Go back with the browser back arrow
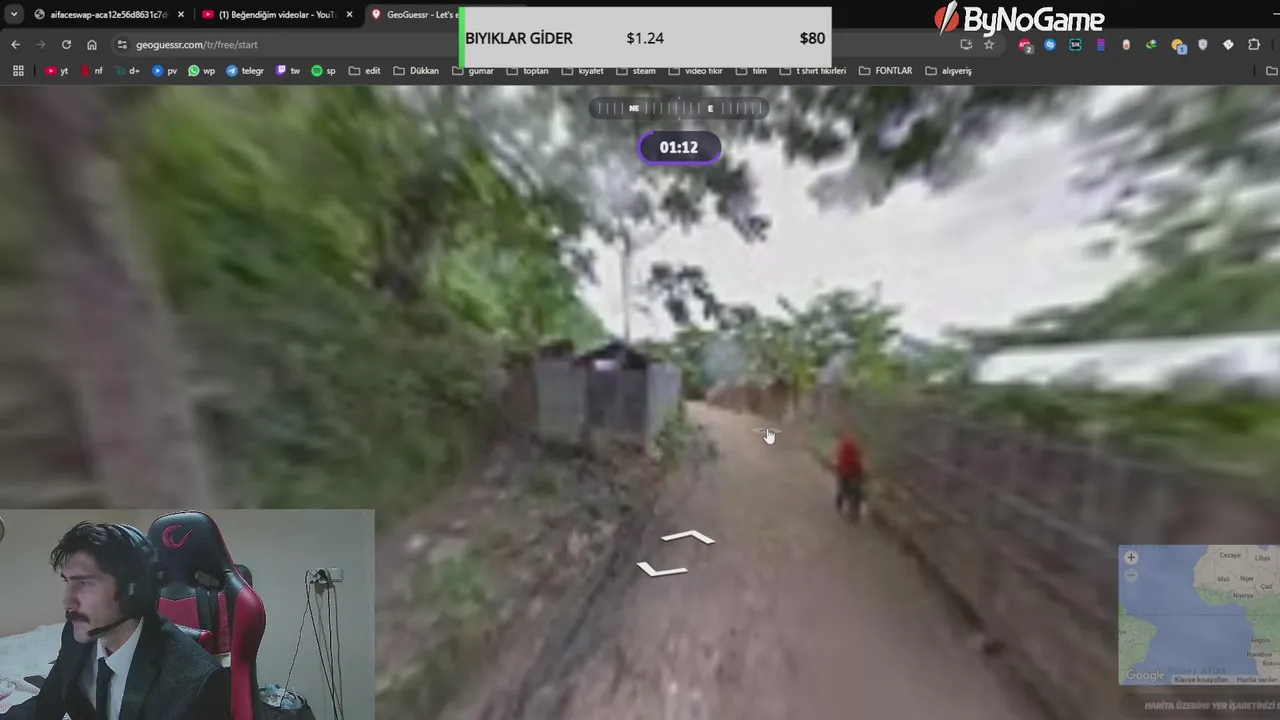1280x720 pixels. point(15,44)
